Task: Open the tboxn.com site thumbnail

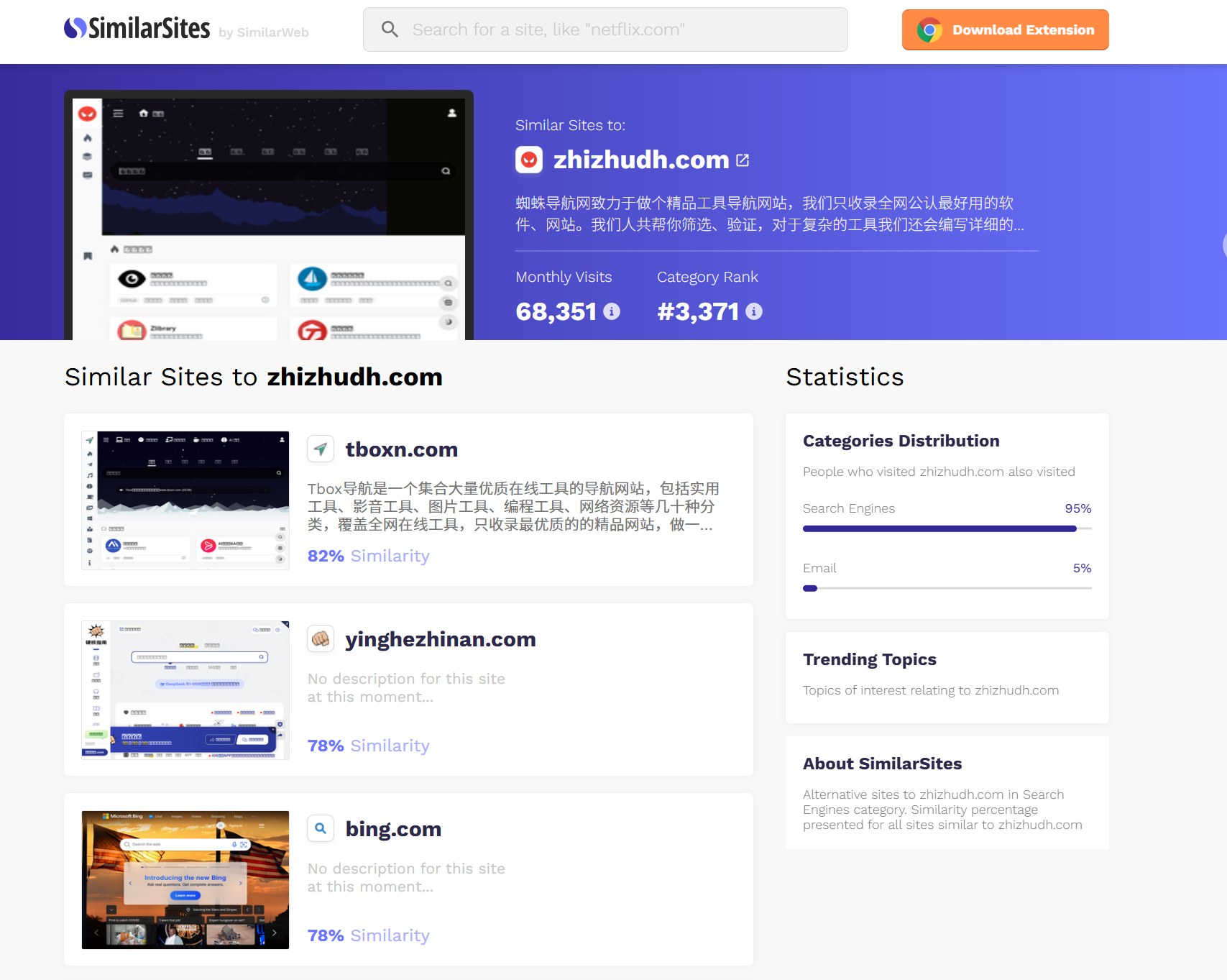Action: (x=185, y=500)
